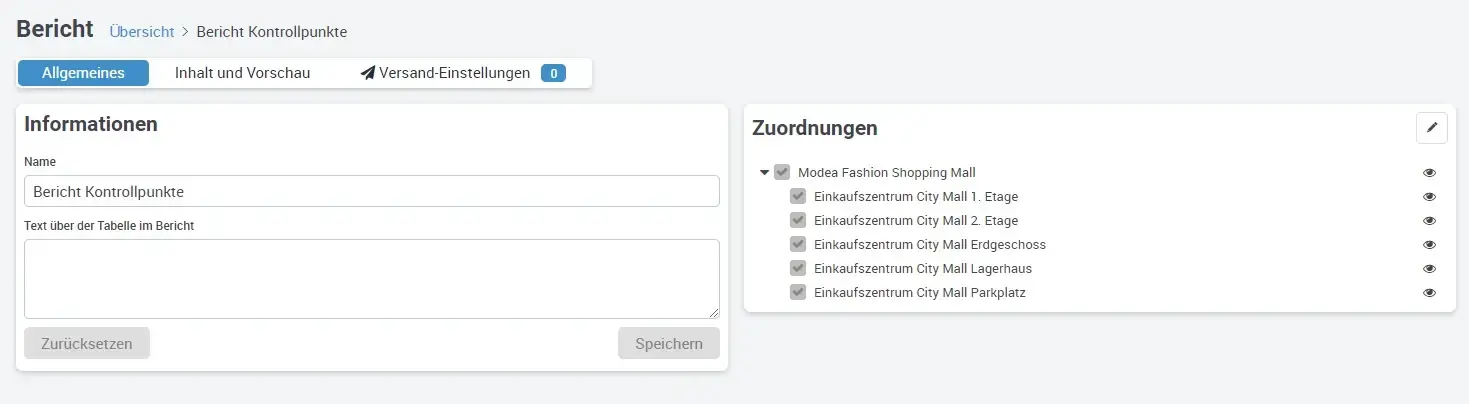Focus the Text über der Tabelle textarea

(x=371, y=278)
